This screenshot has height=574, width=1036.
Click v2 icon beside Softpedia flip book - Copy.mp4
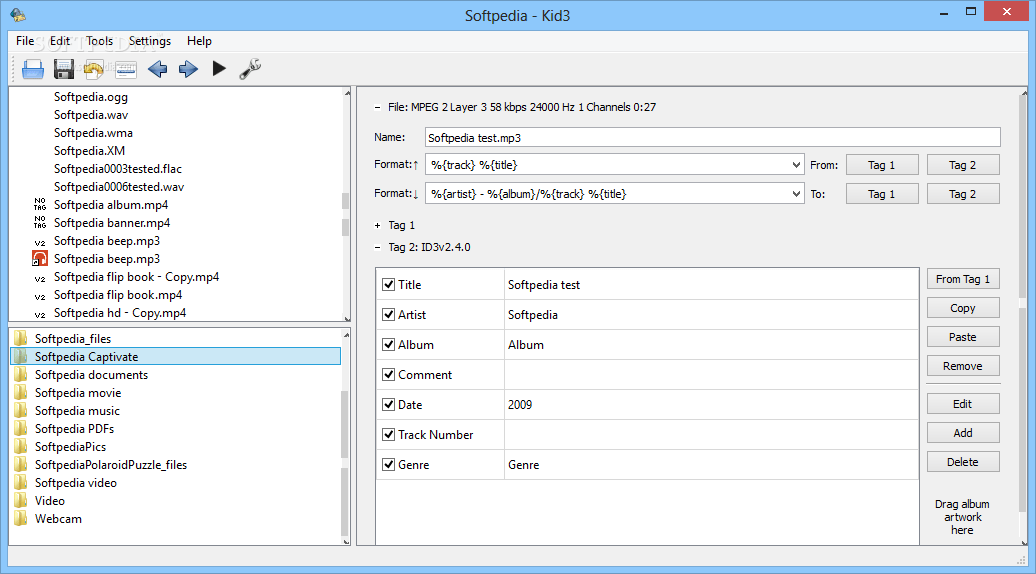click(x=40, y=278)
